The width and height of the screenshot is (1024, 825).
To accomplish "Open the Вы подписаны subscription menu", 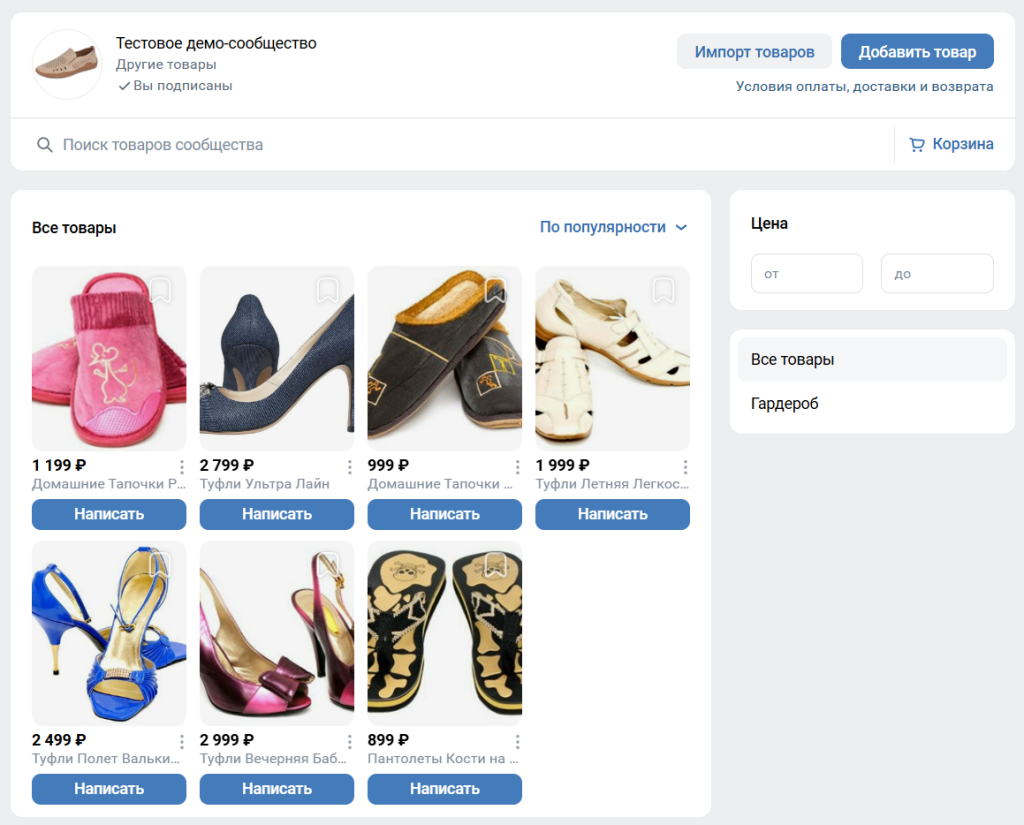I will coord(175,86).
